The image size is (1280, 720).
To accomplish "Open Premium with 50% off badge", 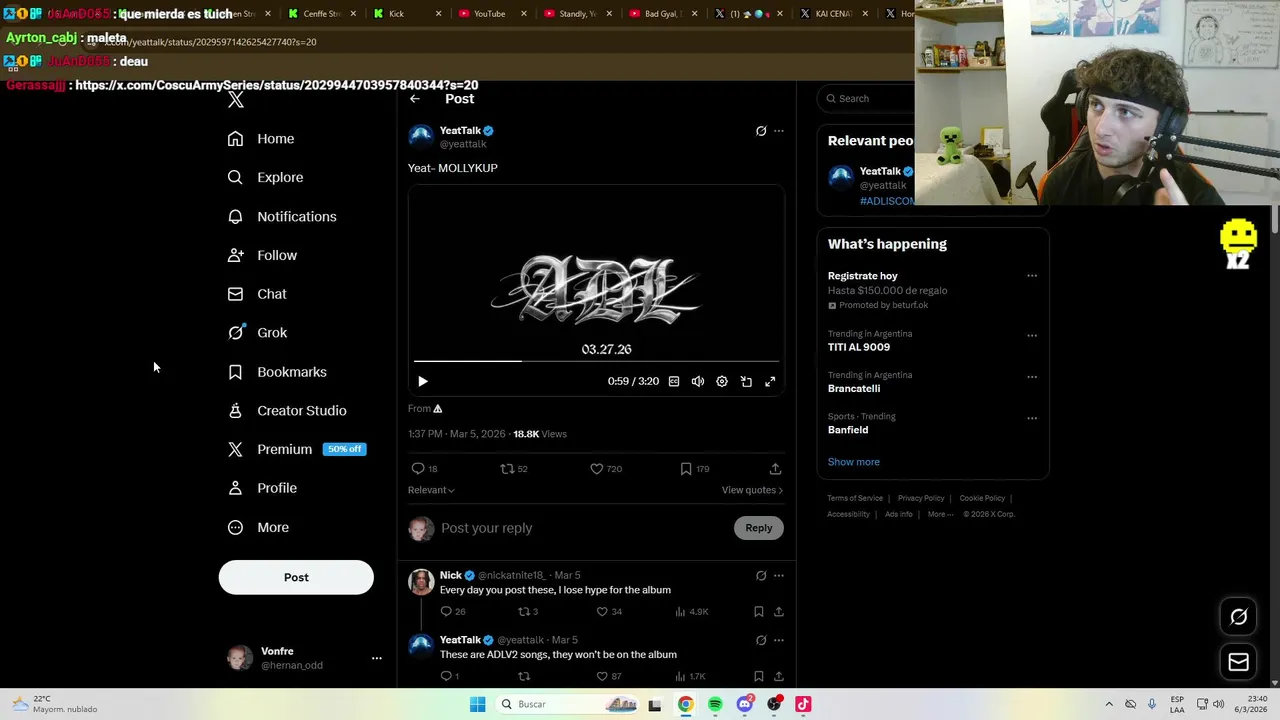I will [x=296, y=449].
